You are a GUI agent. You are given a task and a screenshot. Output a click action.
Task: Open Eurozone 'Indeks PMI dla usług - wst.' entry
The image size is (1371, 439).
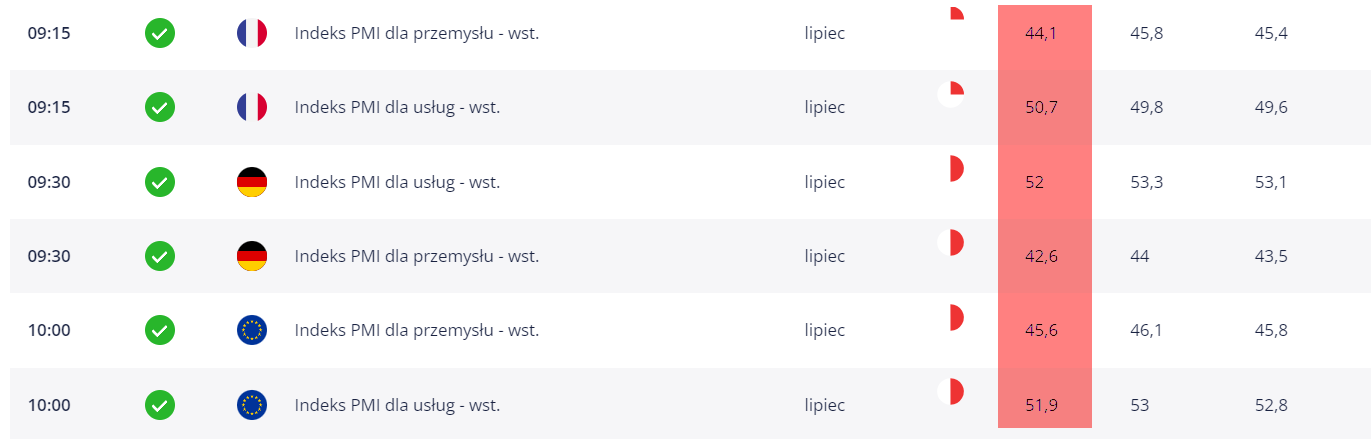point(397,405)
